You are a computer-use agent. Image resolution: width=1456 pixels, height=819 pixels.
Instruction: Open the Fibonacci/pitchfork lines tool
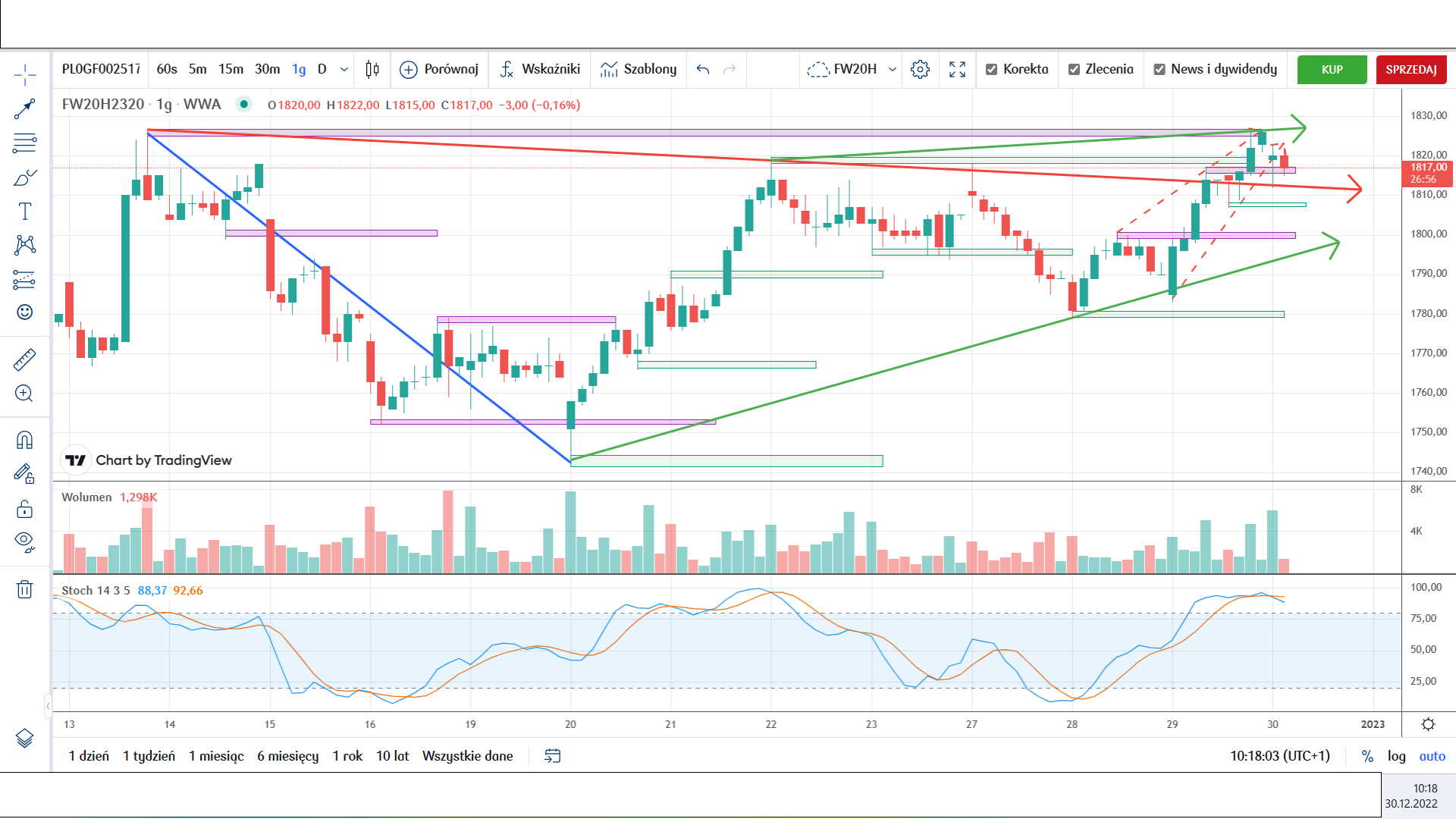click(x=25, y=143)
